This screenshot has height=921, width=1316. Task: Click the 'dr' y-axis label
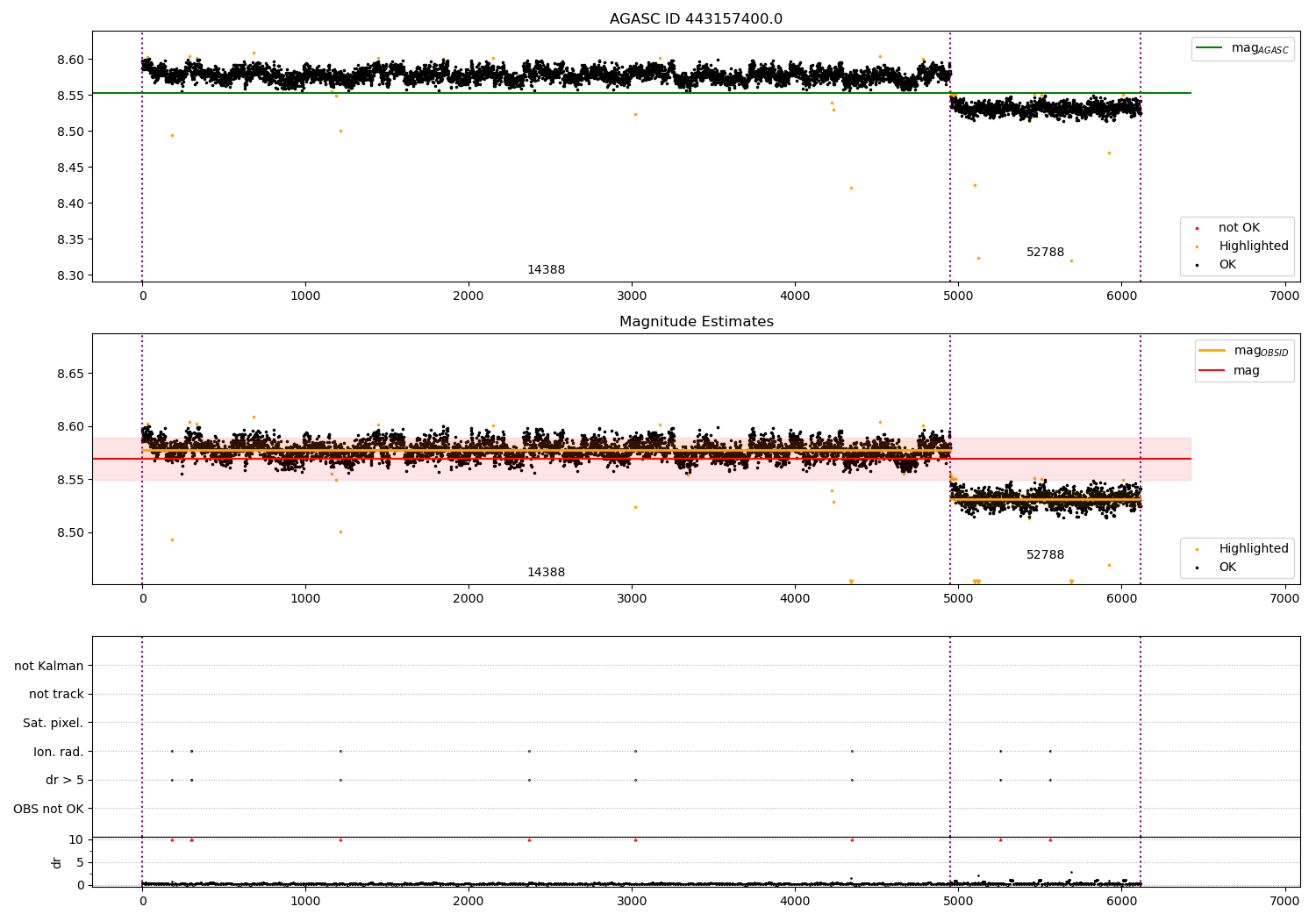pyautogui.click(x=57, y=862)
